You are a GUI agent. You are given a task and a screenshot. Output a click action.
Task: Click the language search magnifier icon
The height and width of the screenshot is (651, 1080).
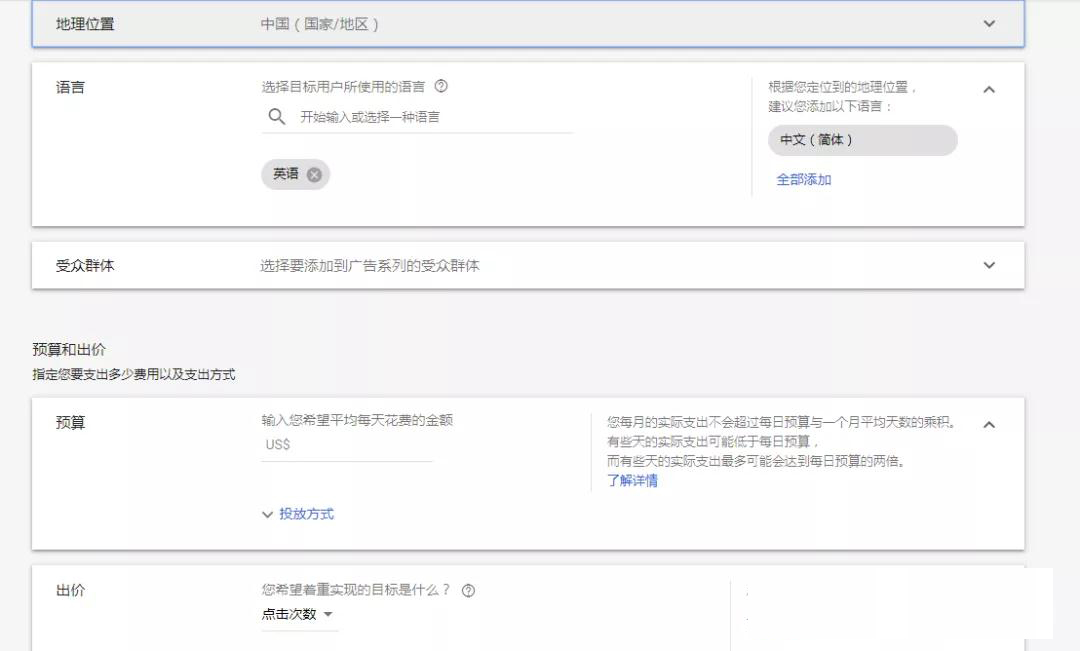[x=276, y=116]
